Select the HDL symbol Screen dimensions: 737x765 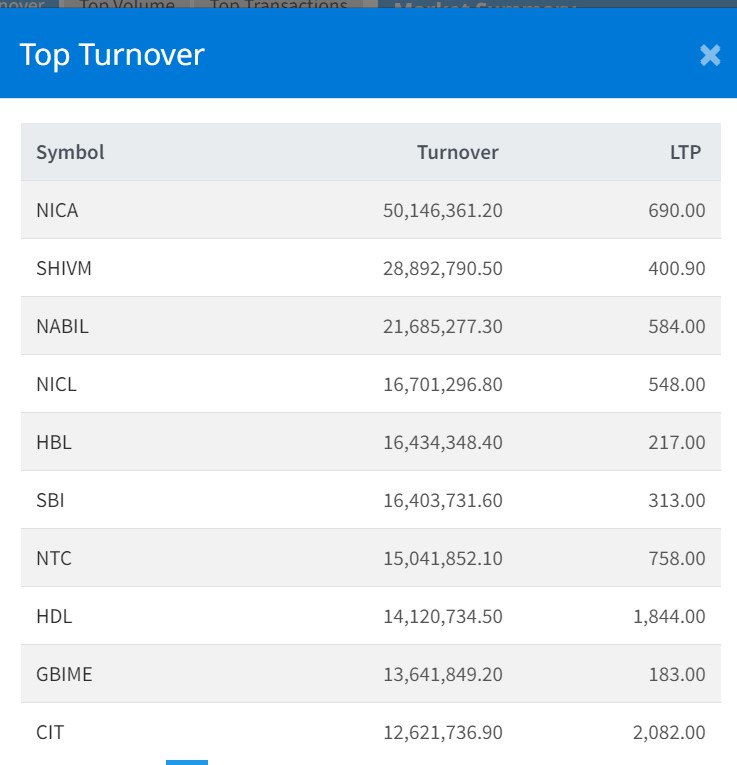coord(54,617)
